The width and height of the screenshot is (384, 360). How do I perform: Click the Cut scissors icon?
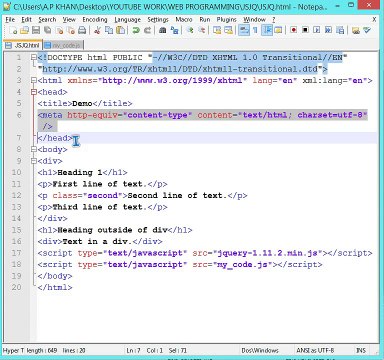[x=97, y=31]
